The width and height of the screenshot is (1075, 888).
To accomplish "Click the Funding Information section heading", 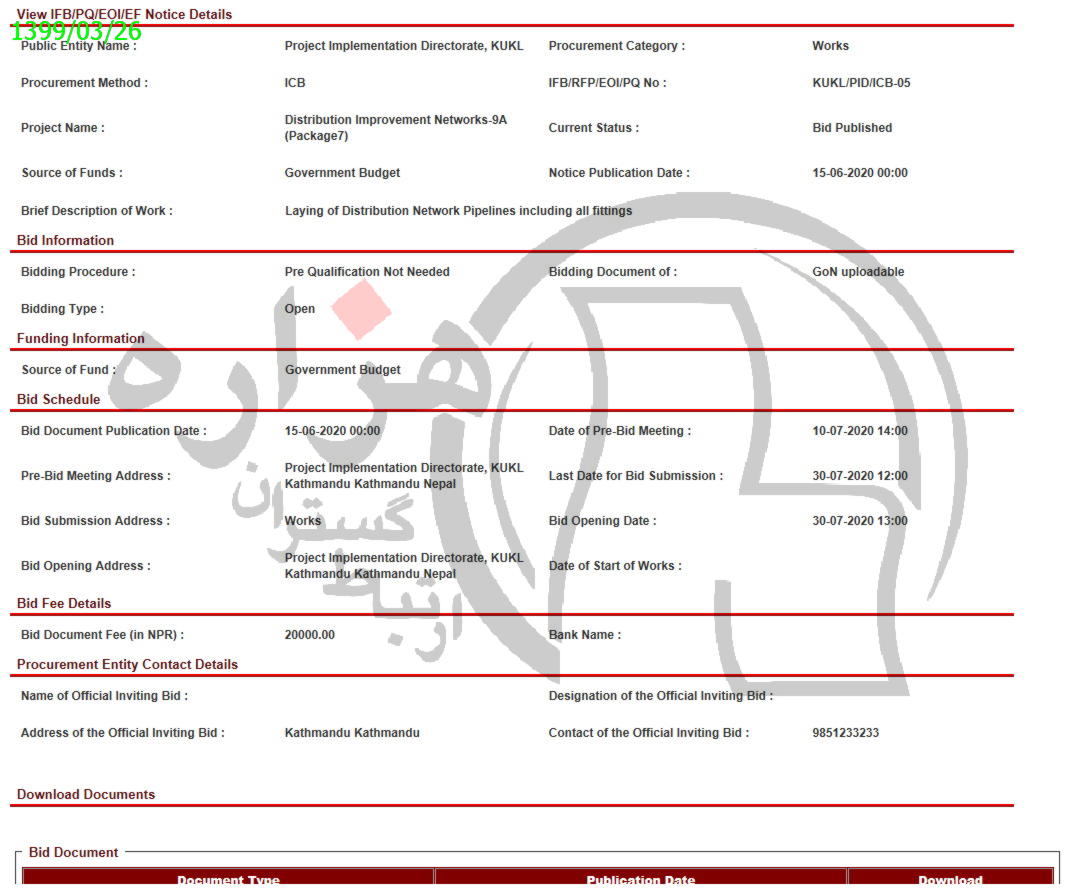I will [x=80, y=338].
